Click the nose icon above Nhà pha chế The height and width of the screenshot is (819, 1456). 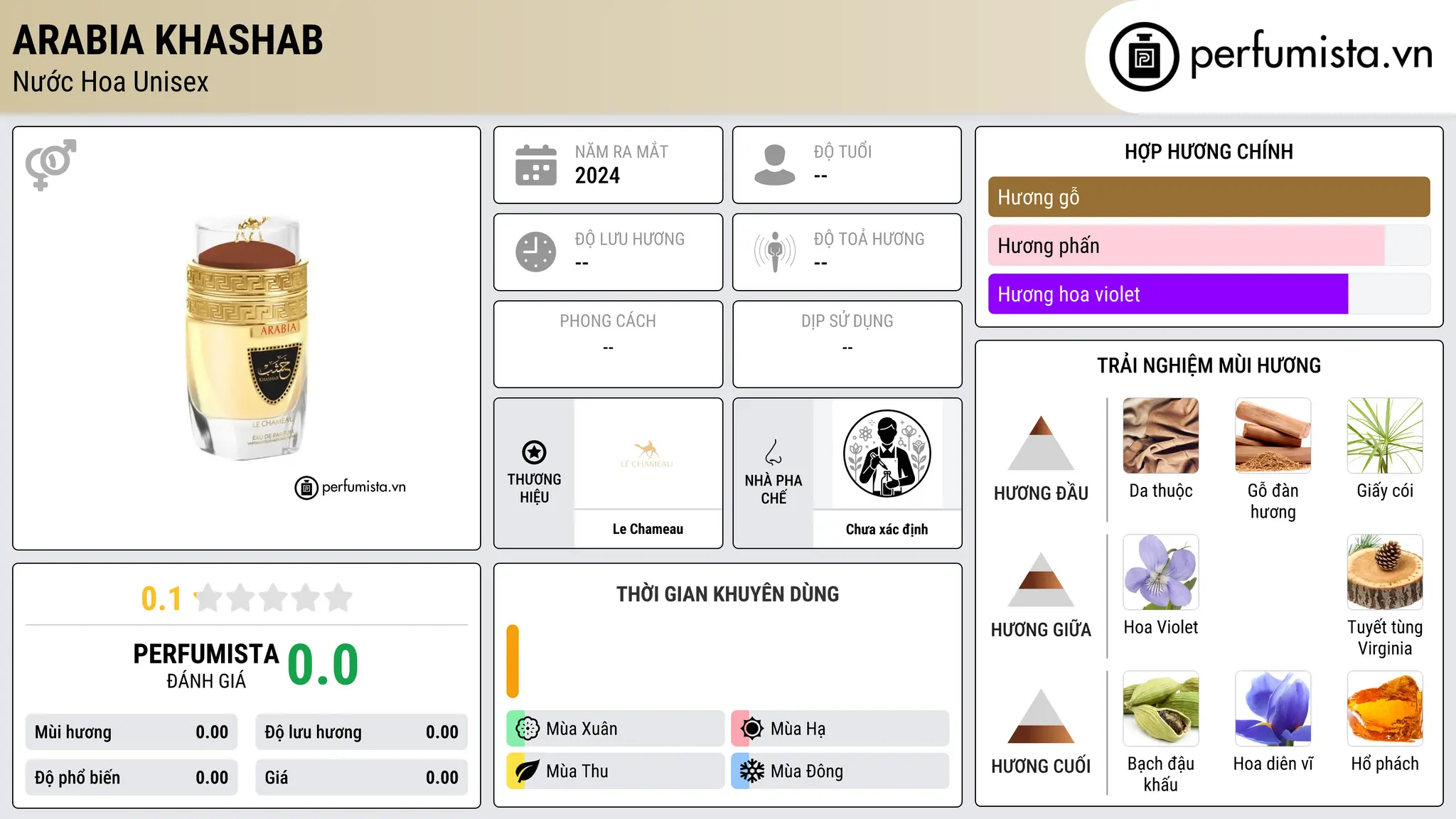tap(773, 451)
